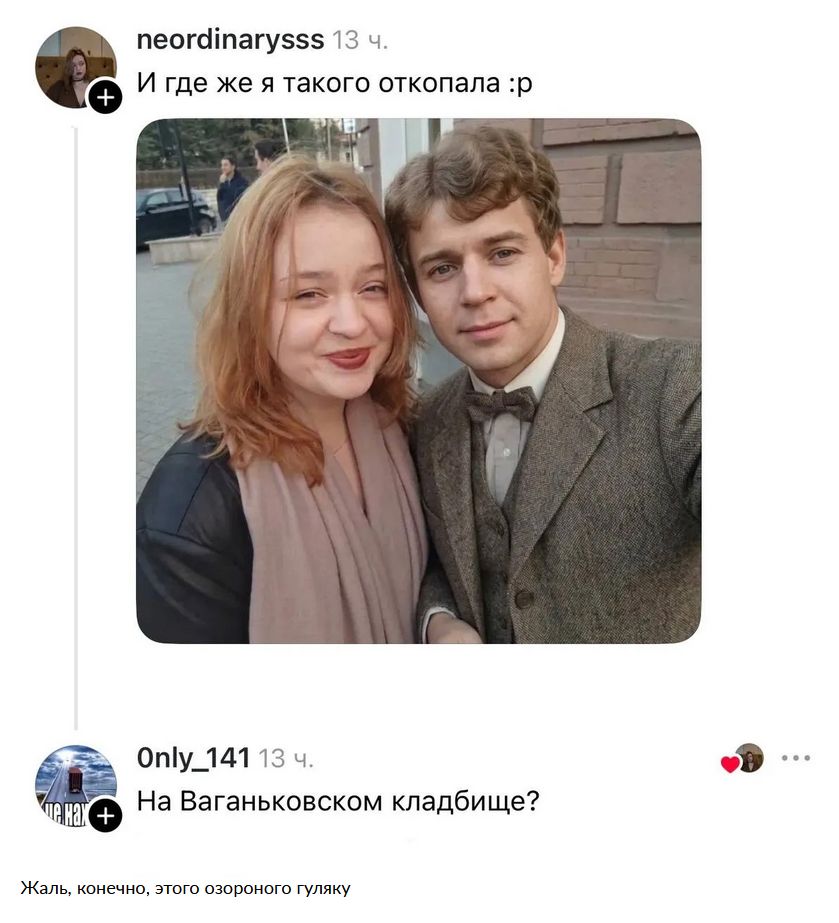Click the 13 ч. timestamp on 0nly_141 reply
The width and height of the screenshot is (839, 923).
tap(286, 759)
